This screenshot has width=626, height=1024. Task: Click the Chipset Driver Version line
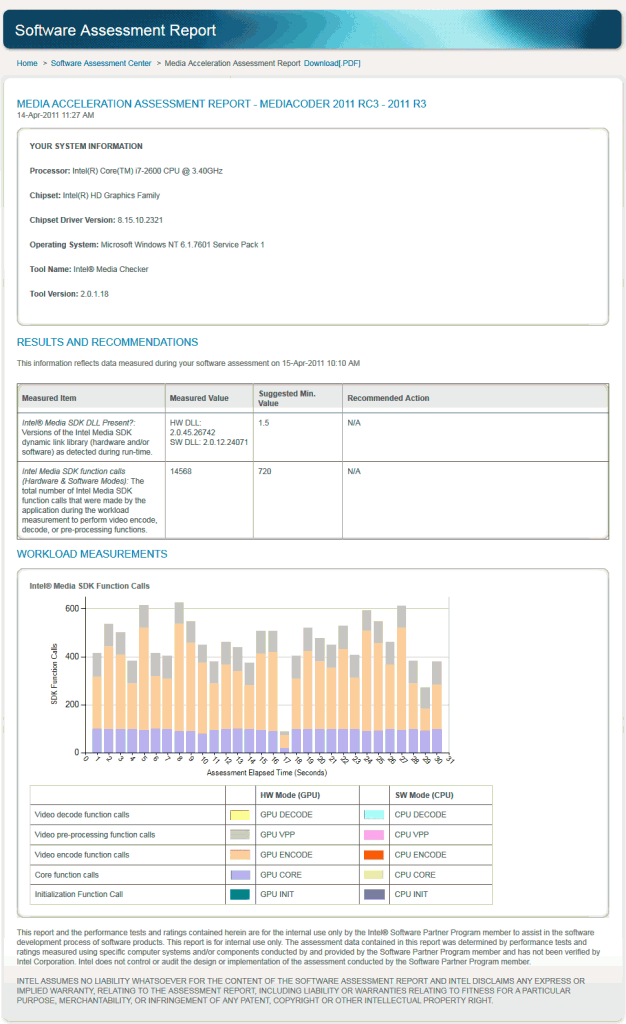(96, 220)
